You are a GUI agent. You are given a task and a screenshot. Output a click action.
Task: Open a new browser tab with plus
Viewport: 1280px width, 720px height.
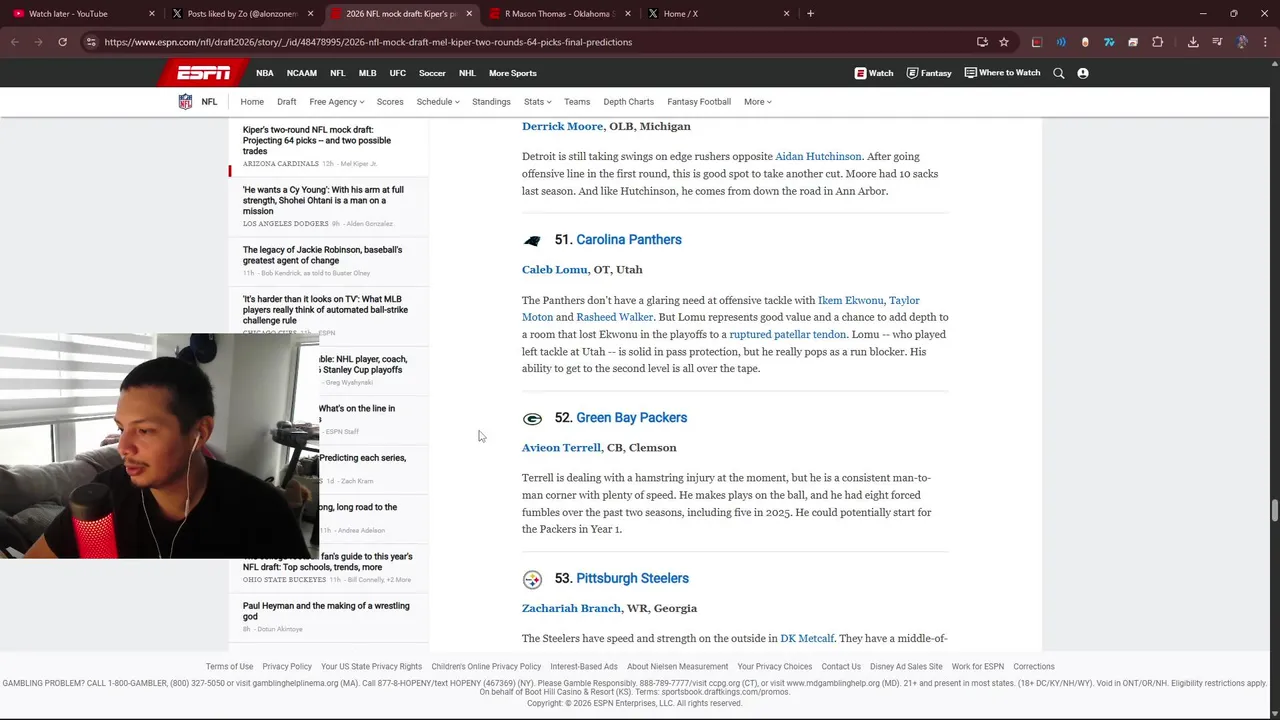pos(810,14)
